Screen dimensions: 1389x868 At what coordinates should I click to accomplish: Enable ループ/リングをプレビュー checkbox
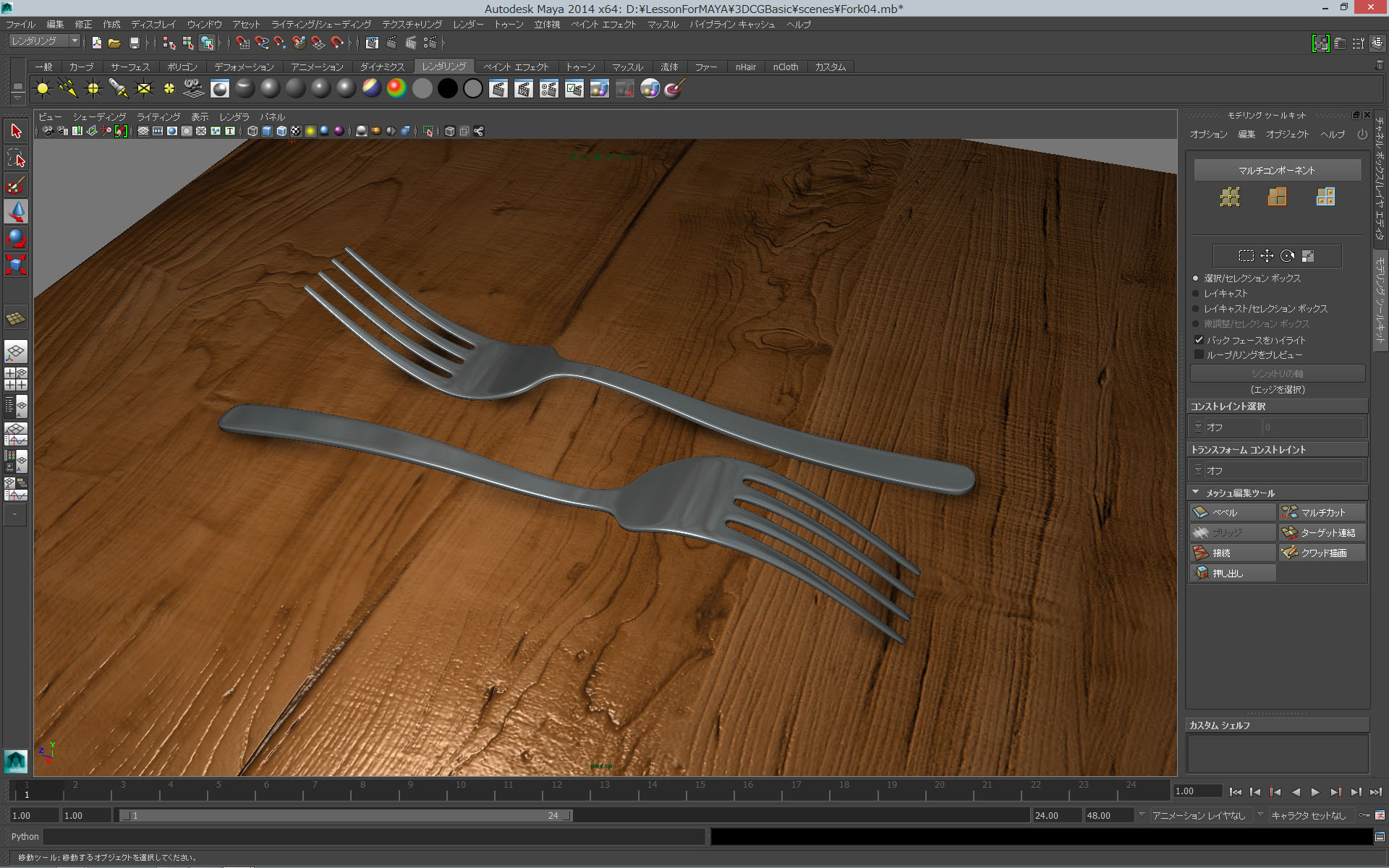[1199, 354]
